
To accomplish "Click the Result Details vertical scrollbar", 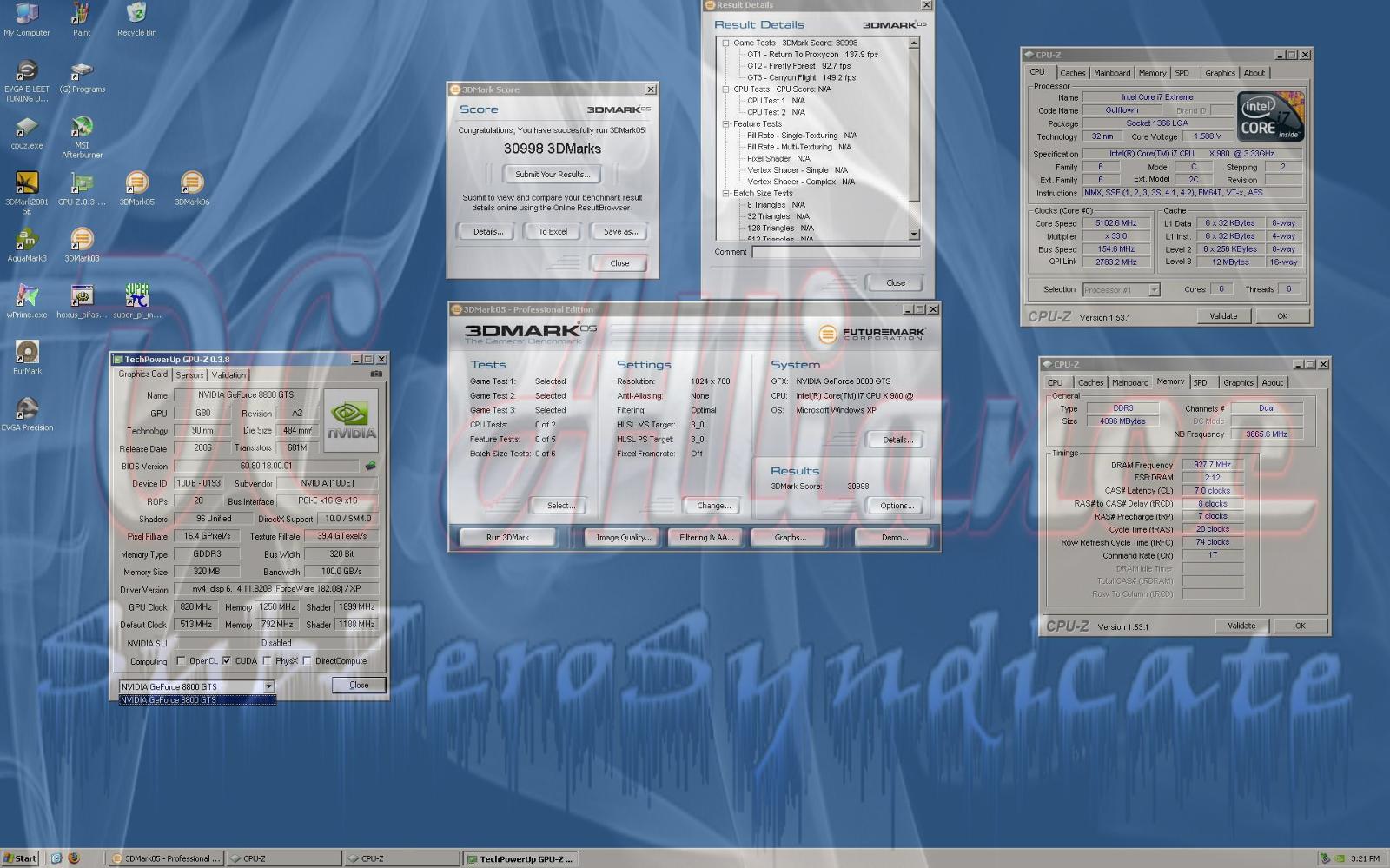I will click(914, 139).
